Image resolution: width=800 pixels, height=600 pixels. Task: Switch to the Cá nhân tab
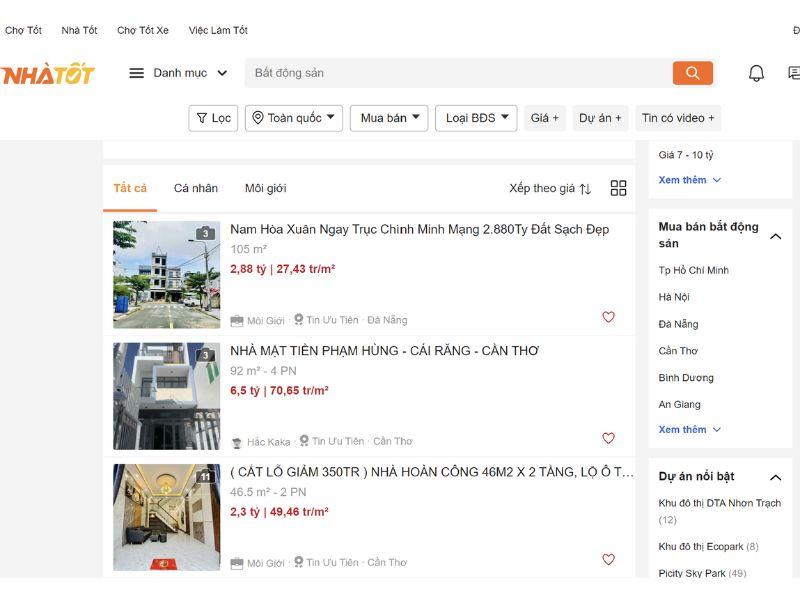click(x=196, y=188)
